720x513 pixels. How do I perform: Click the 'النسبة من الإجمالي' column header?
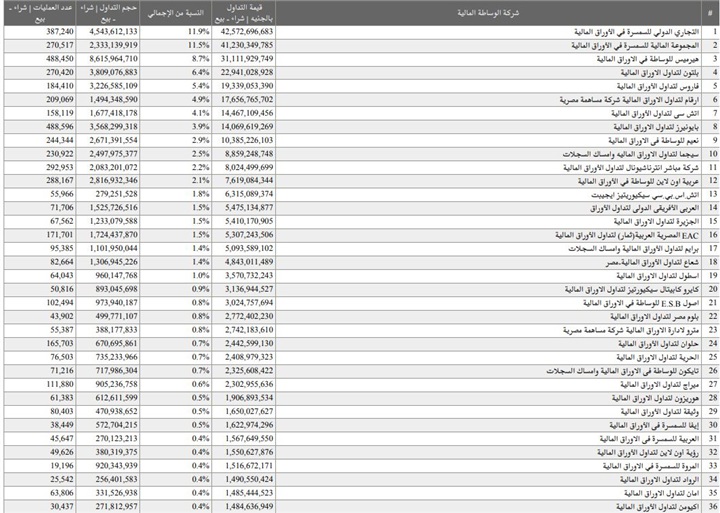(175, 13)
